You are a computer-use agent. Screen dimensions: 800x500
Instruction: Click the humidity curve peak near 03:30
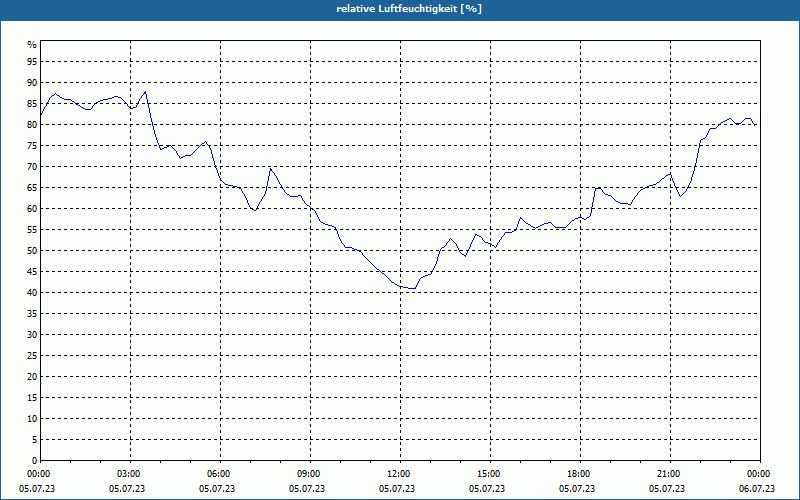click(x=146, y=92)
